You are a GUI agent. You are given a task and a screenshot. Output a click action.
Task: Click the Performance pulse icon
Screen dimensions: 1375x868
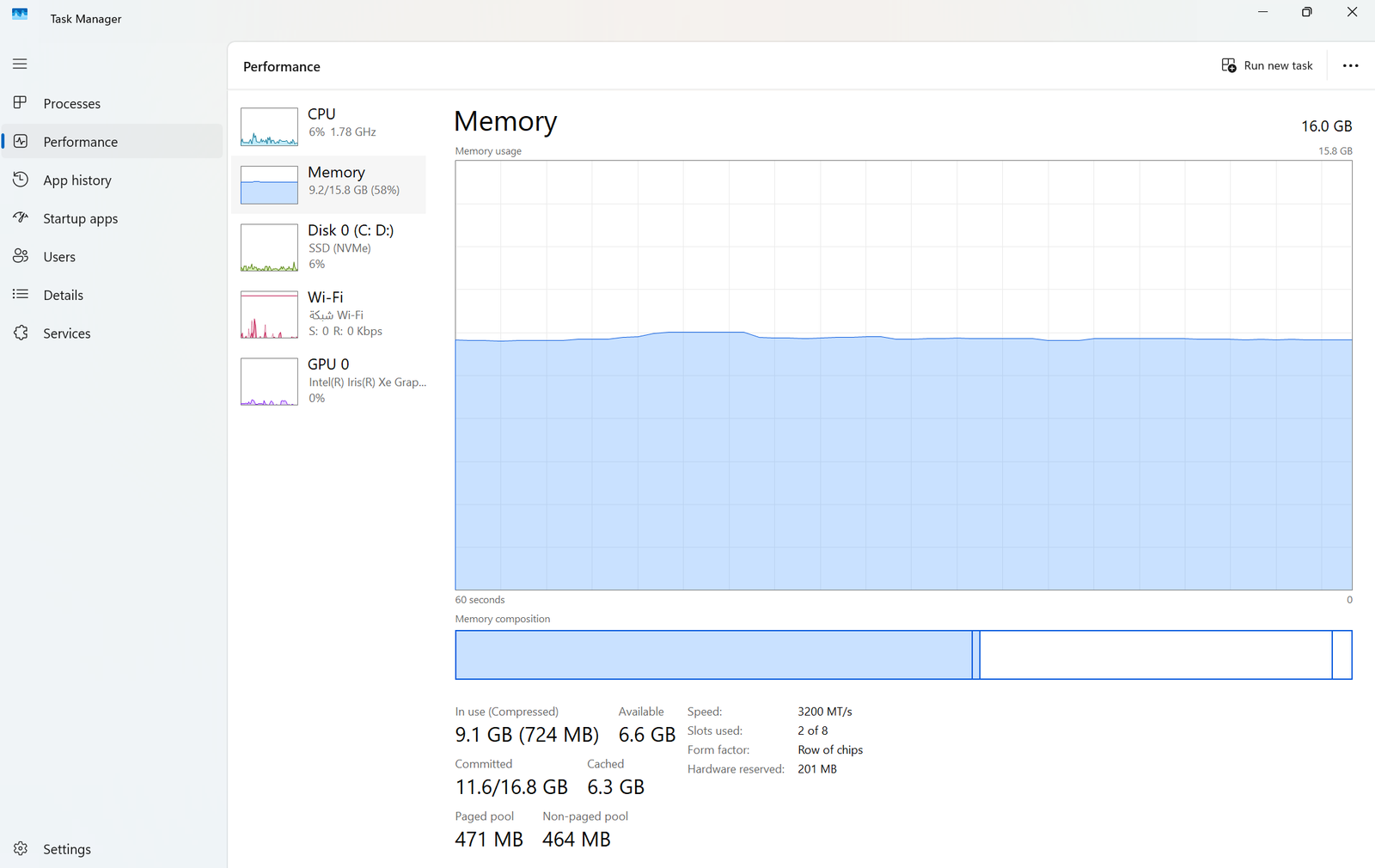click(21, 141)
